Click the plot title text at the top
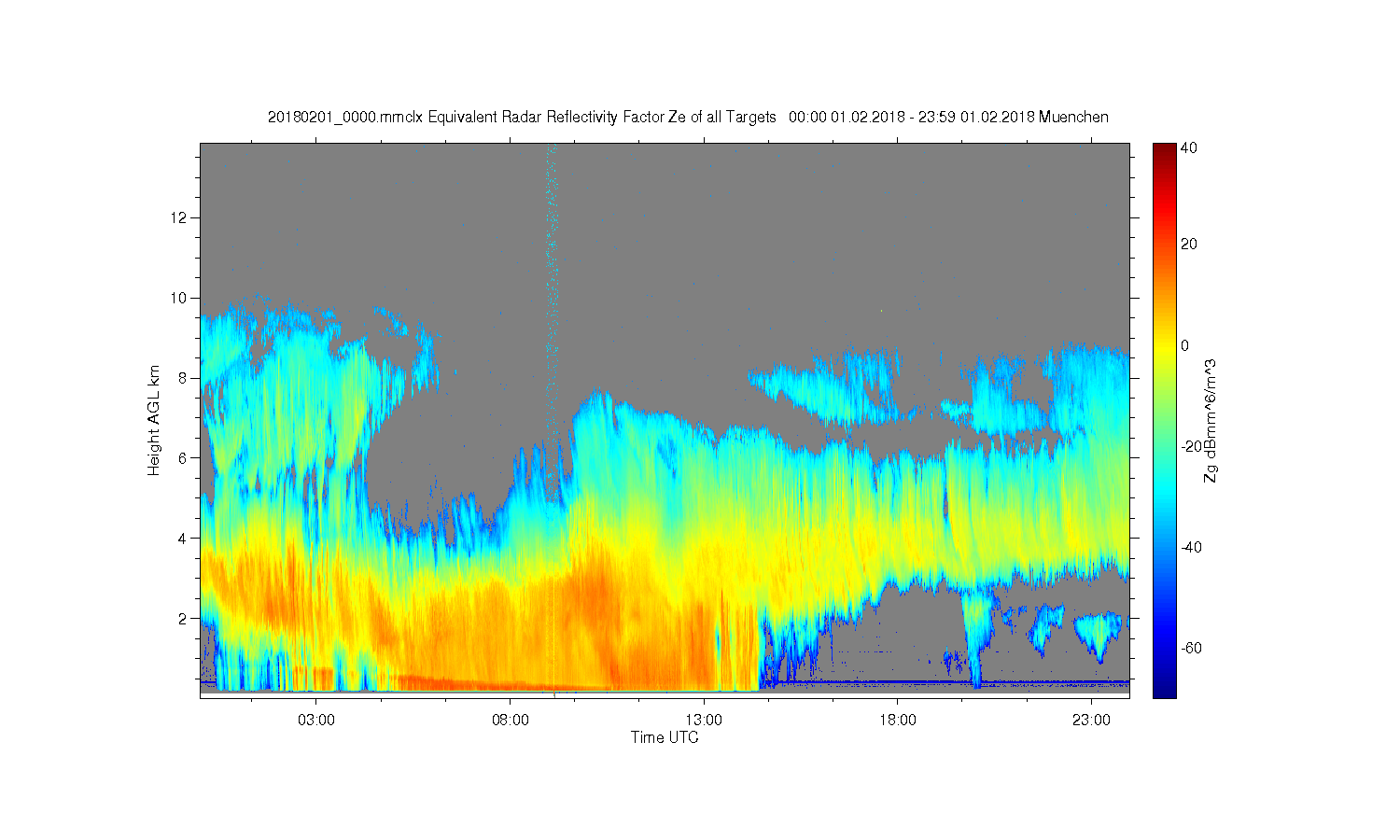The height and width of the screenshot is (840, 1400). coord(688,117)
